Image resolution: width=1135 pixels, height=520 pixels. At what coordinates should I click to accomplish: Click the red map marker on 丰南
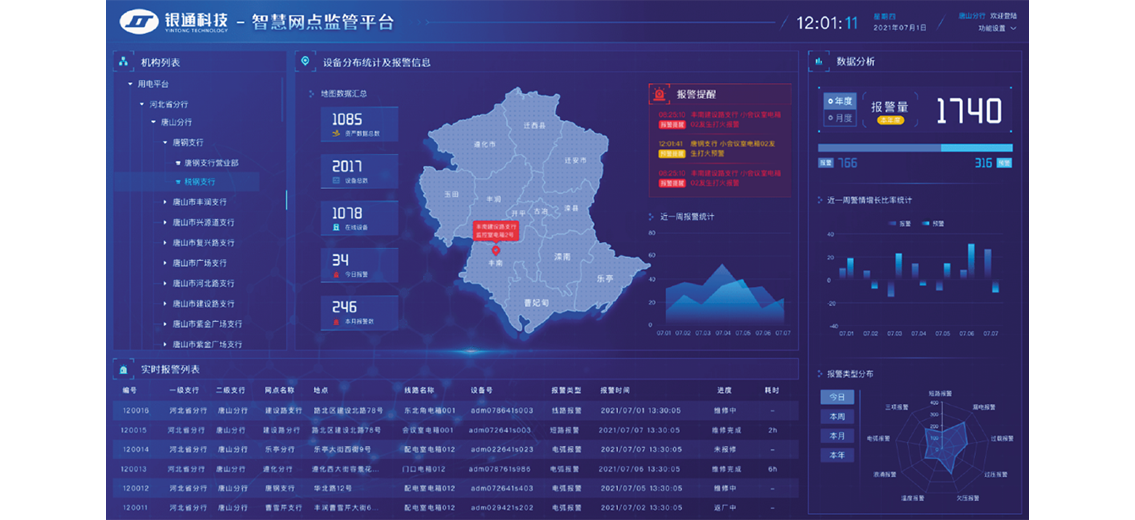pos(495,247)
